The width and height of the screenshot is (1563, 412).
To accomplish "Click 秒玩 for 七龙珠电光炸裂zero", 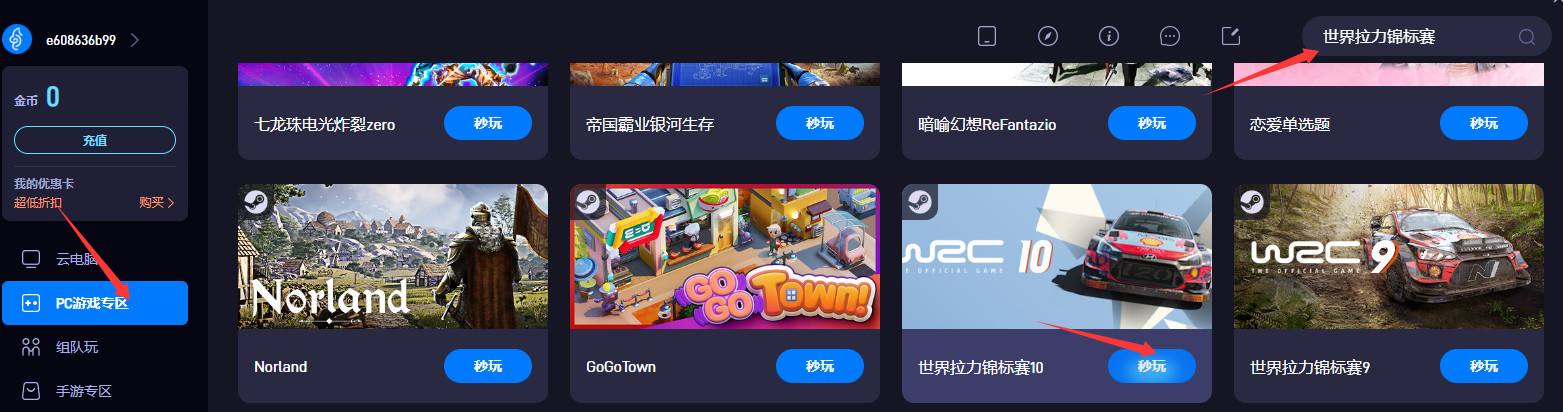I will 488,124.
